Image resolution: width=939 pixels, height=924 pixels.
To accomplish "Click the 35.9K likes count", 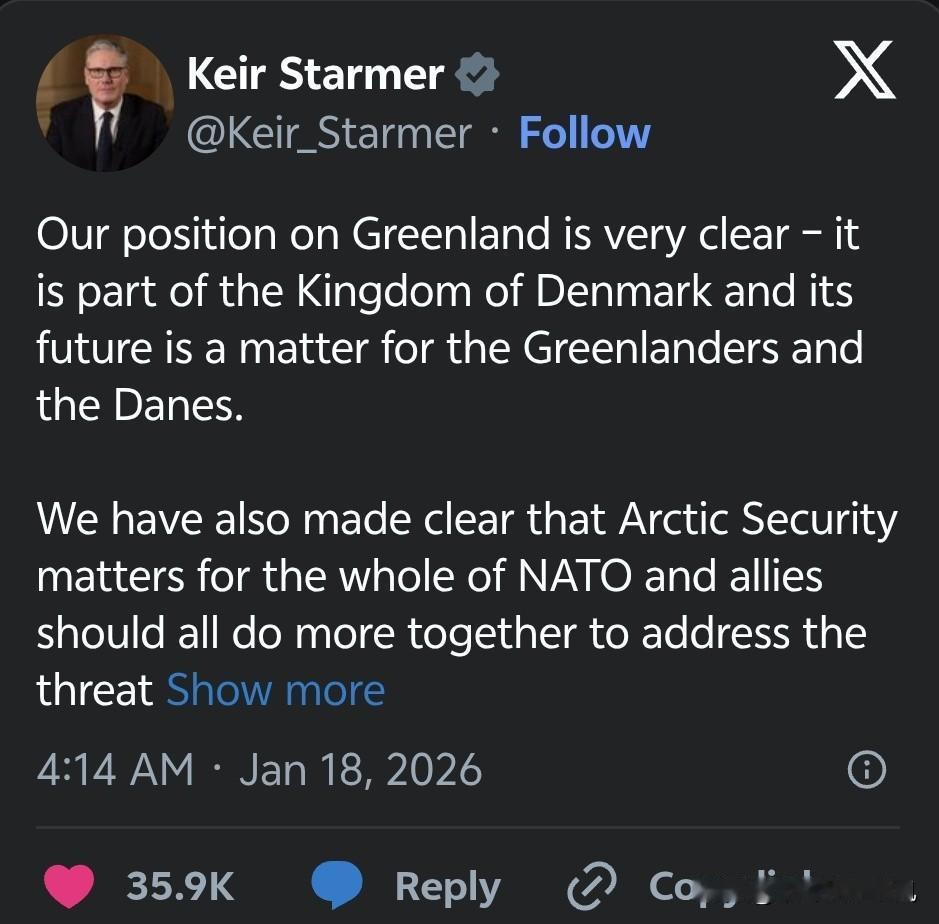I will click(180, 886).
